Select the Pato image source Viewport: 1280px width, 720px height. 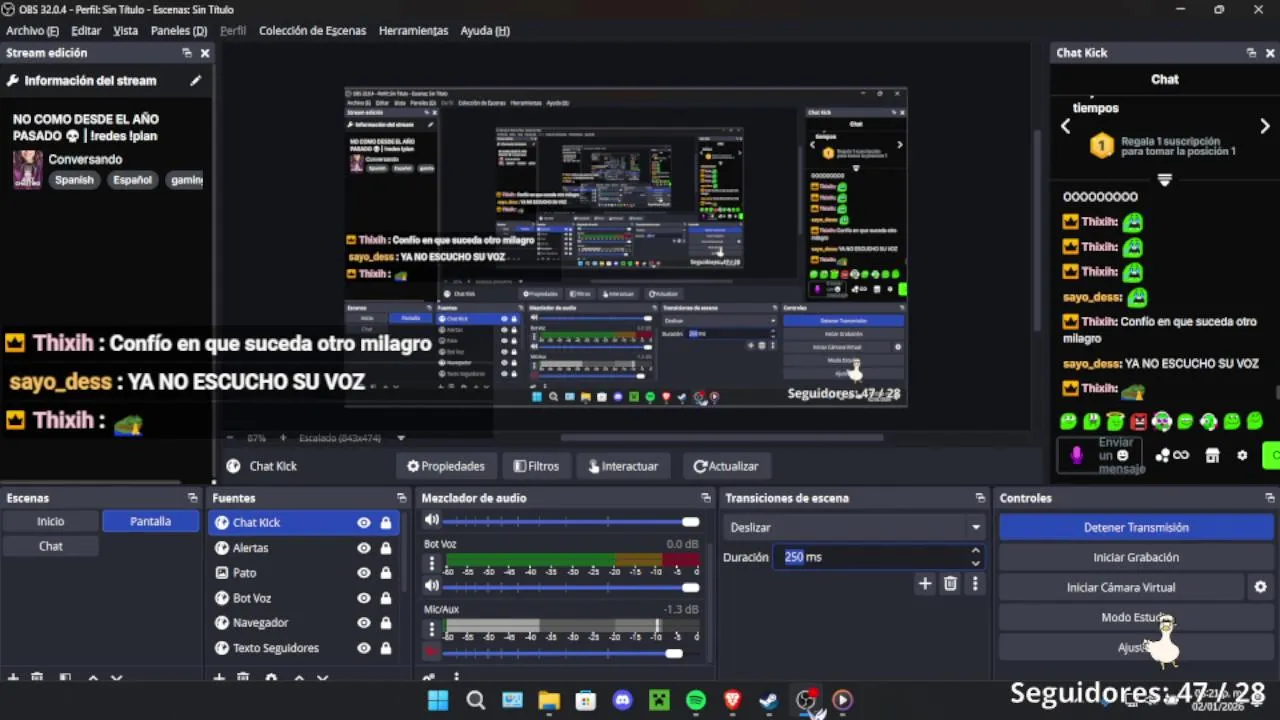coord(304,573)
